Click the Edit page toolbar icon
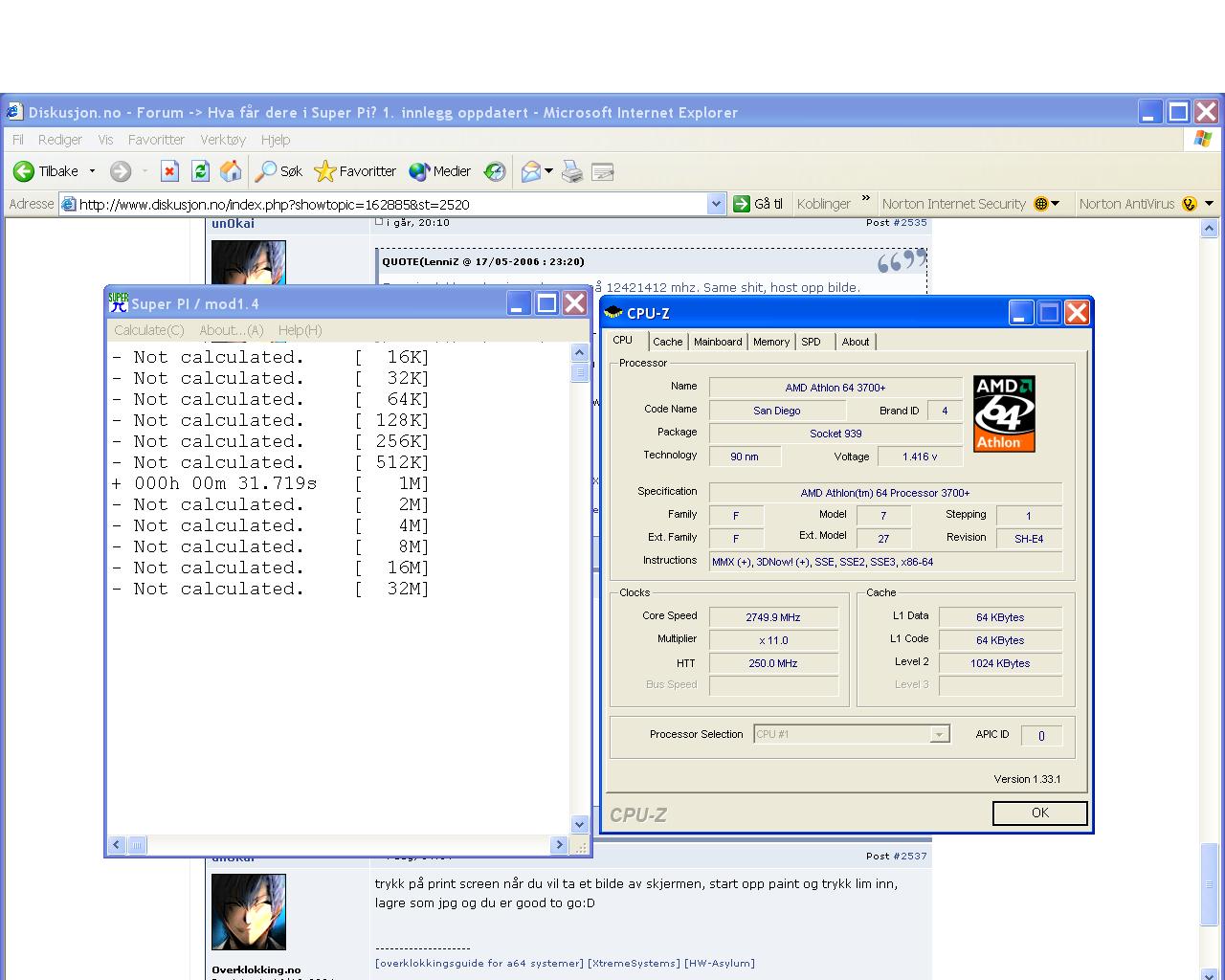 [603, 171]
